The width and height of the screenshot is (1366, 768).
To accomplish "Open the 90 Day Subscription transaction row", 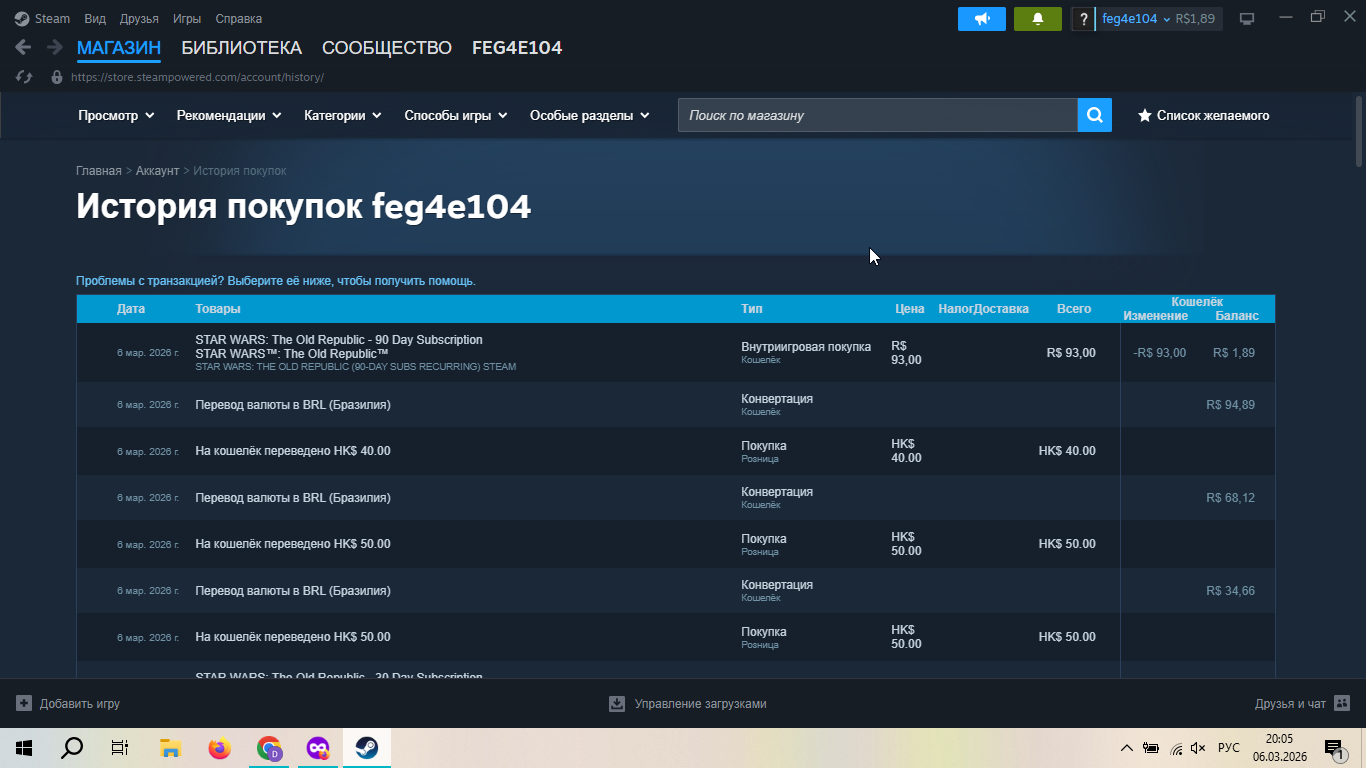I will point(676,353).
